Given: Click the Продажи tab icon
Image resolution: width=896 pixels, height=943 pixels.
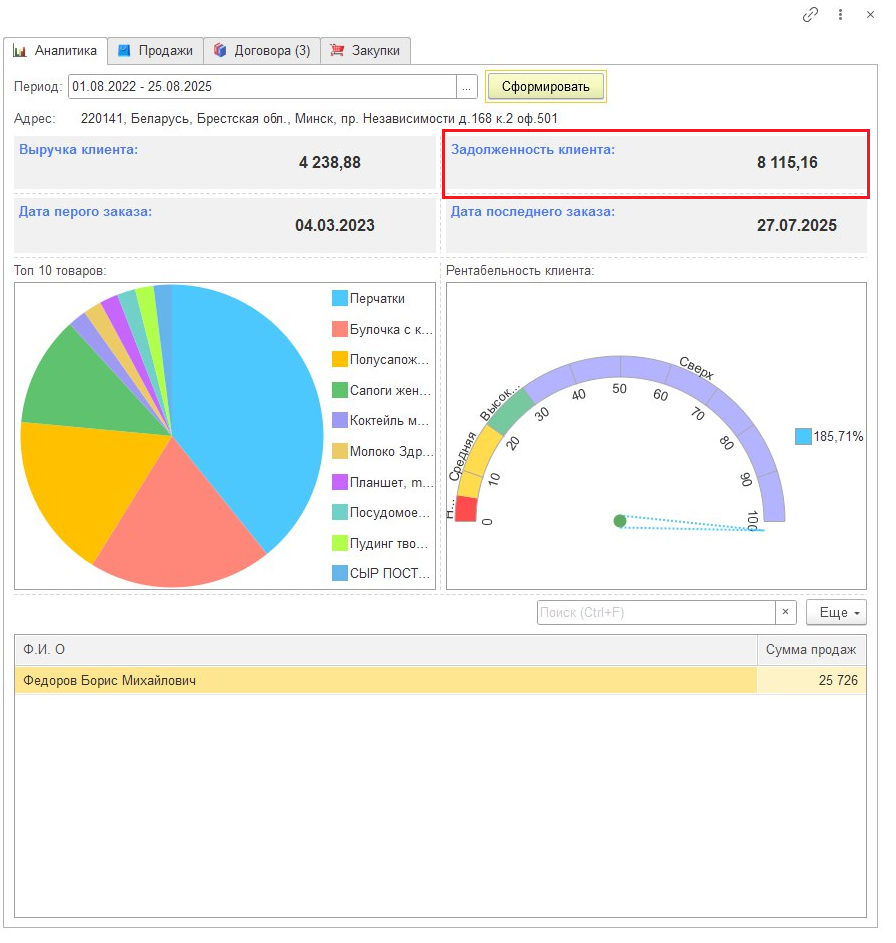Looking at the screenshot, I should [x=125, y=50].
